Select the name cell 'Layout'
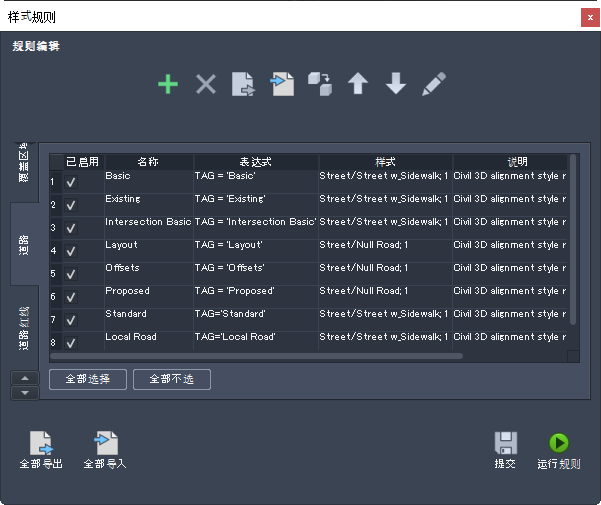This screenshot has width=601, height=505. (149, 251)
